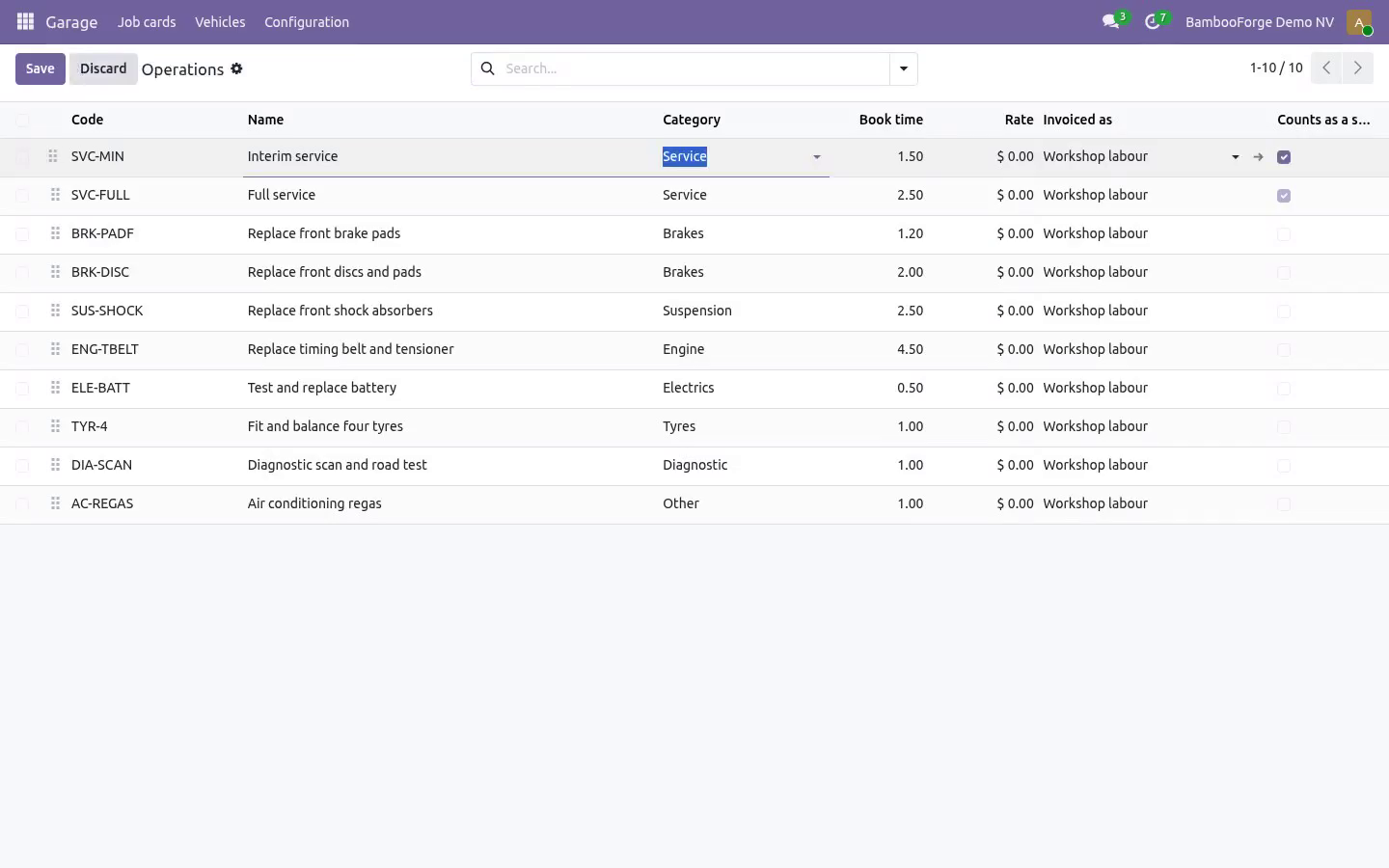
Task: Open the search options dropdown toggle
Action: point(904,68)
